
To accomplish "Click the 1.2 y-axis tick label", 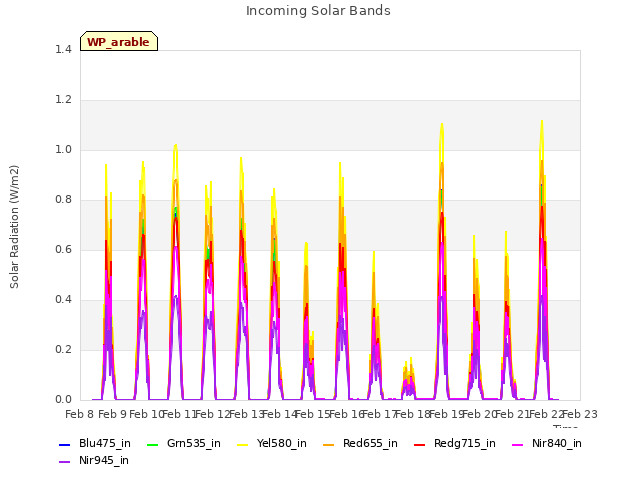I will click(x=63, y=100).
